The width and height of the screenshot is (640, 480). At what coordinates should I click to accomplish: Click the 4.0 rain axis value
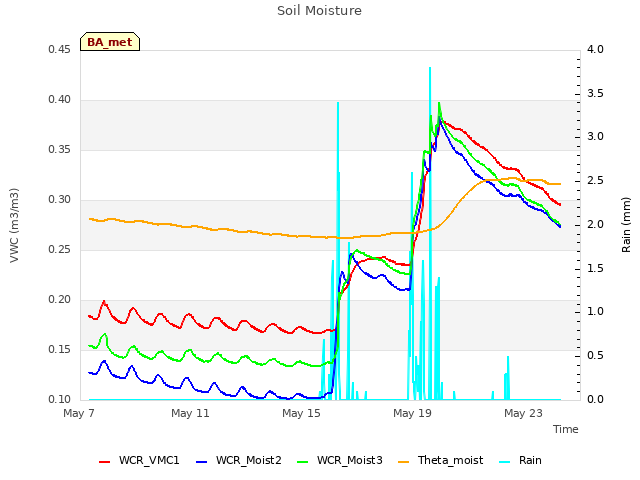tap(596, 50)
